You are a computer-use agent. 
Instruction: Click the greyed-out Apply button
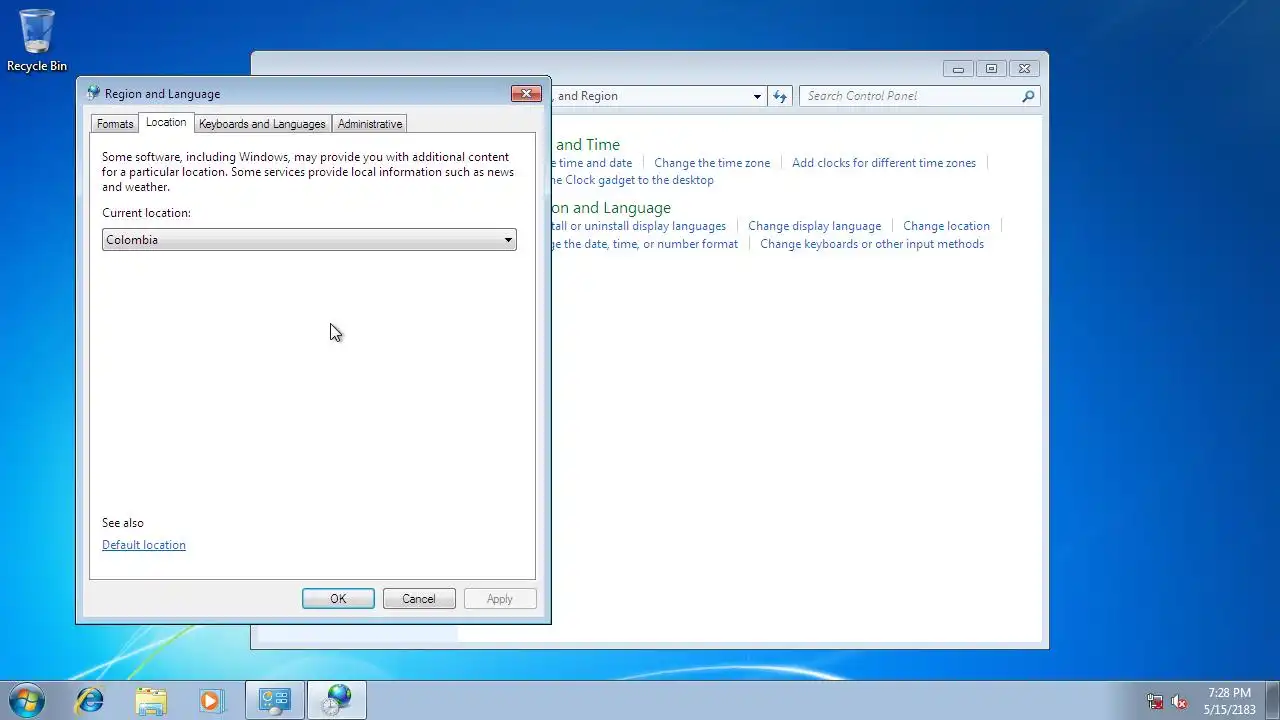pyautogui.click(x=500, y=599)
